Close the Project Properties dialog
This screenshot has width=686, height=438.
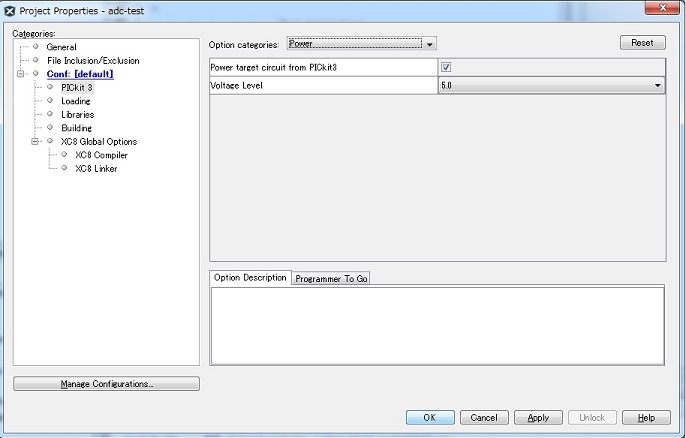pyautogui.click(x=662, y=7)
